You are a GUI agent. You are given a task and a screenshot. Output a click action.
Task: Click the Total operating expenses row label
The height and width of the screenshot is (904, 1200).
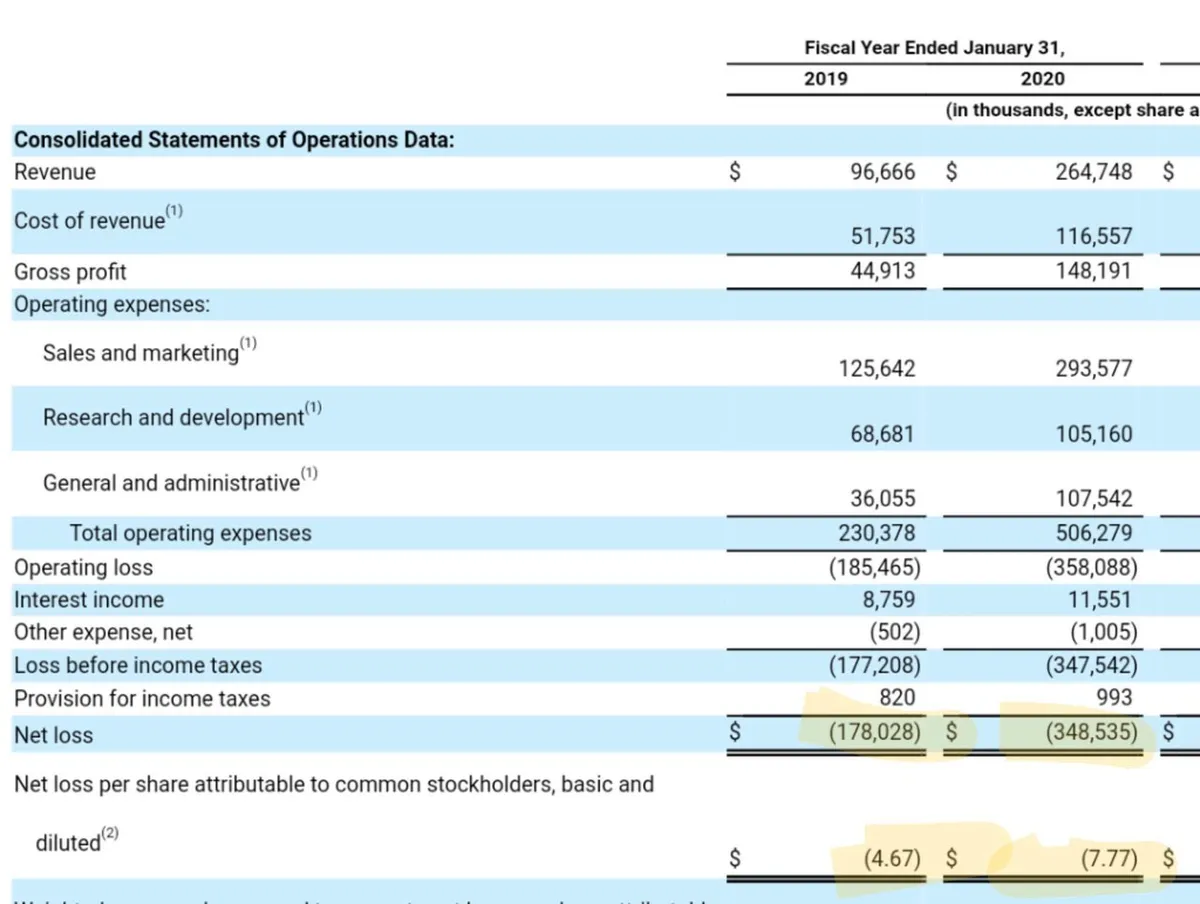tap(190, 534)
